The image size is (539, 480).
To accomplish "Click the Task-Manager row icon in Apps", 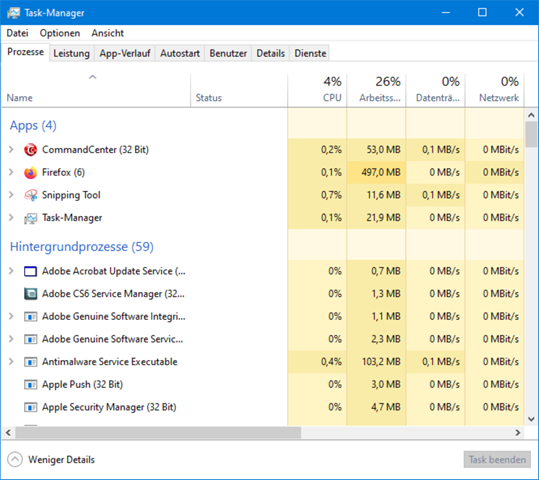I will pos(30,218).
